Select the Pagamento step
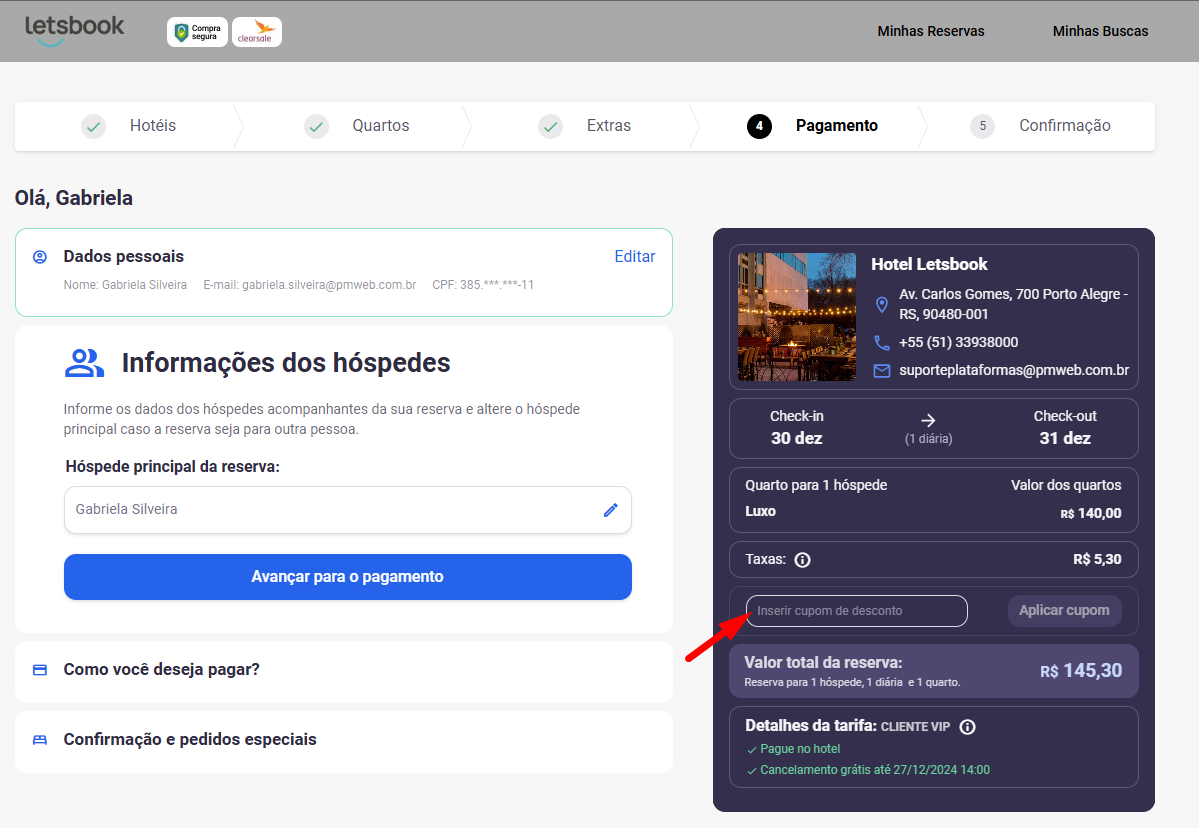This screenshot has width=1199, height=828. coord(837,126)
